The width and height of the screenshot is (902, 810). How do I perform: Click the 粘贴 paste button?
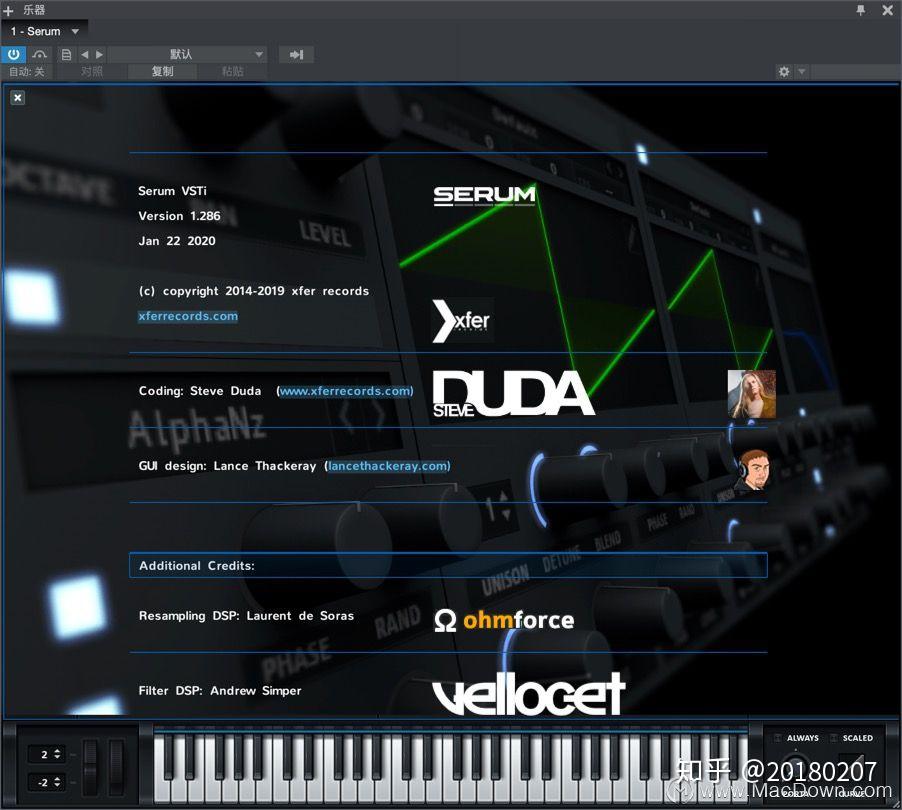[x=232, y=72]
